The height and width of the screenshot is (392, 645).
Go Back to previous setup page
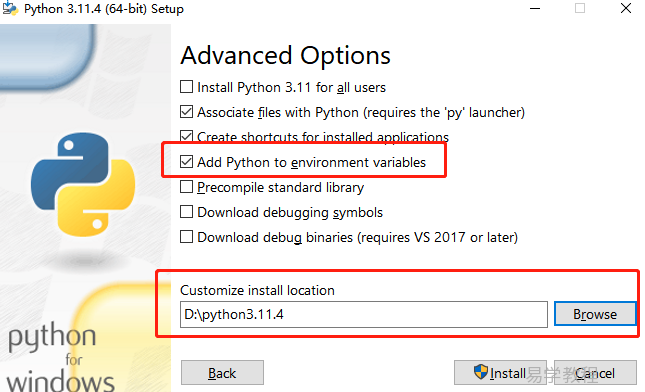pos(222,373)
